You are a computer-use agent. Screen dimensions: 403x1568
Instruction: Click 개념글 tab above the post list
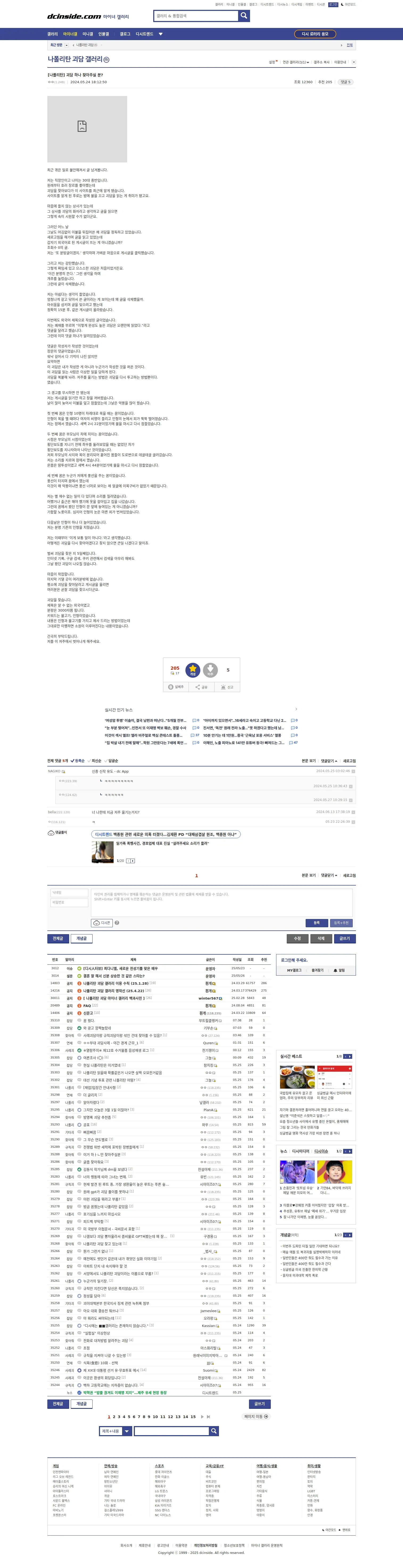[81, 939]
